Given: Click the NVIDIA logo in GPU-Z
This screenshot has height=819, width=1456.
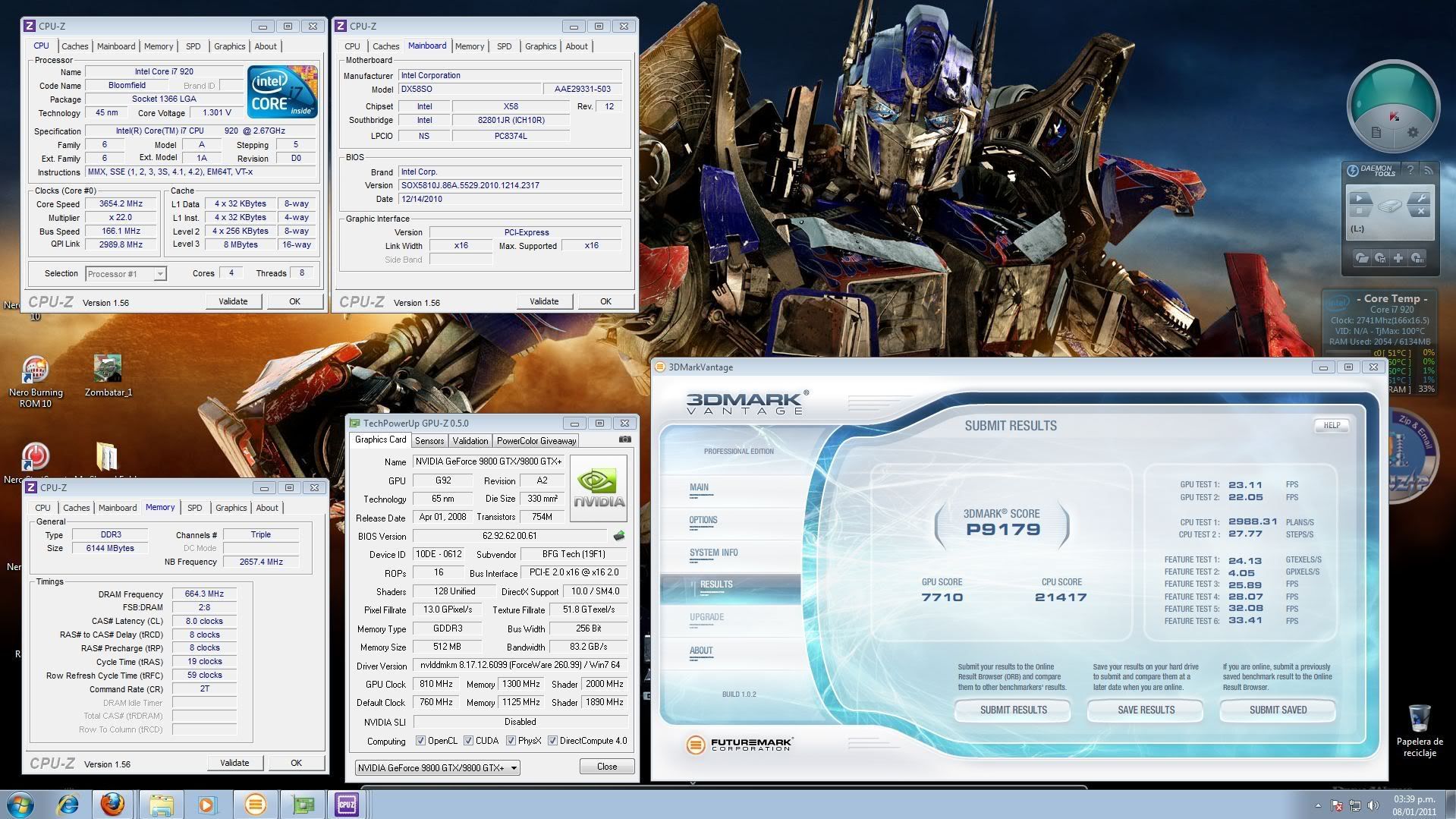Looking at the screenshot, I should tap(599, 489).
